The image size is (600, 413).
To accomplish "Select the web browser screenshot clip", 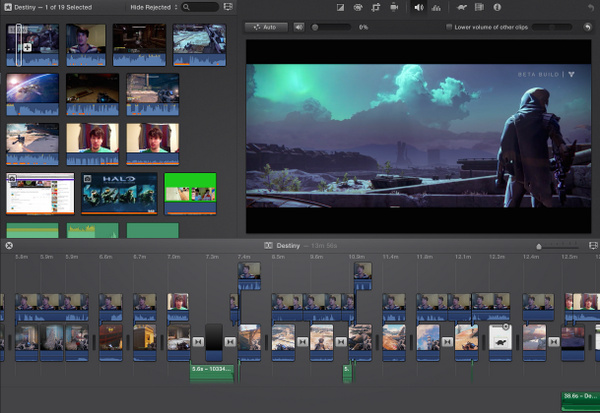I will (x=40, y=193).
